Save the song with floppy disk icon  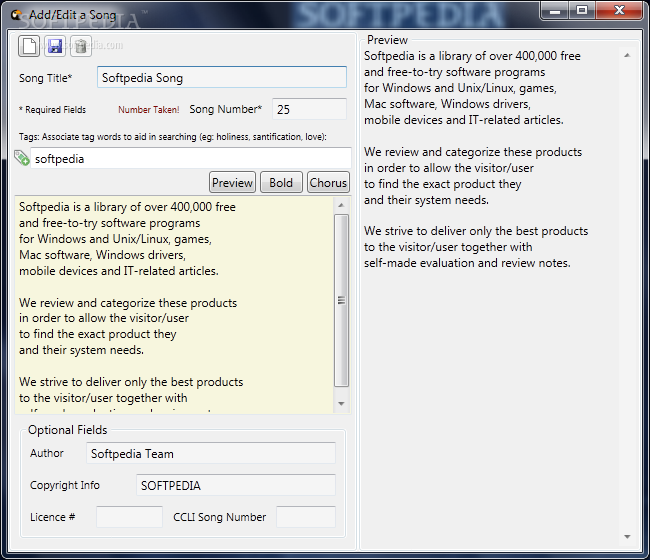click(55, 46)
